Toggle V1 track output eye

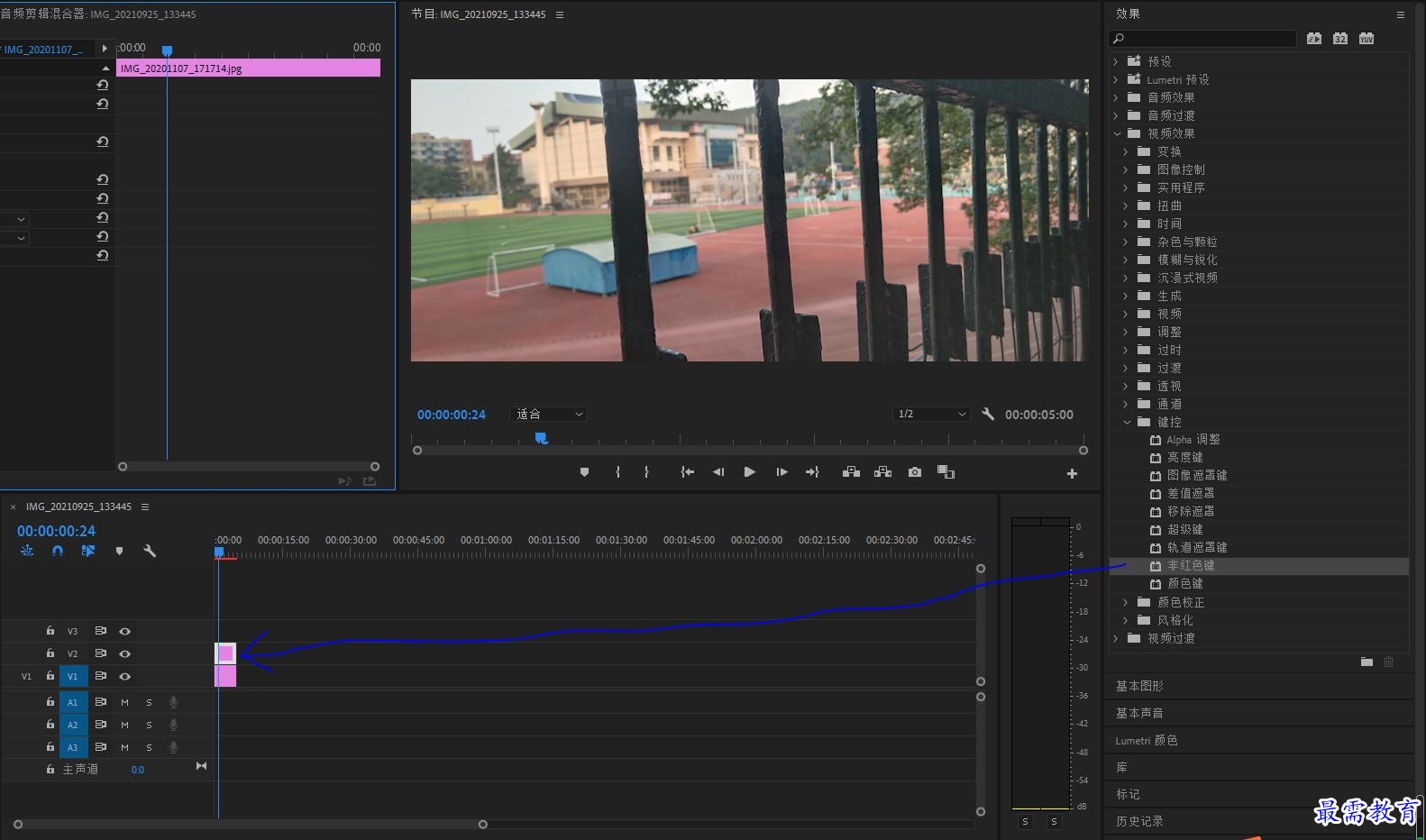pyautogui.click(x=125, y=676)
